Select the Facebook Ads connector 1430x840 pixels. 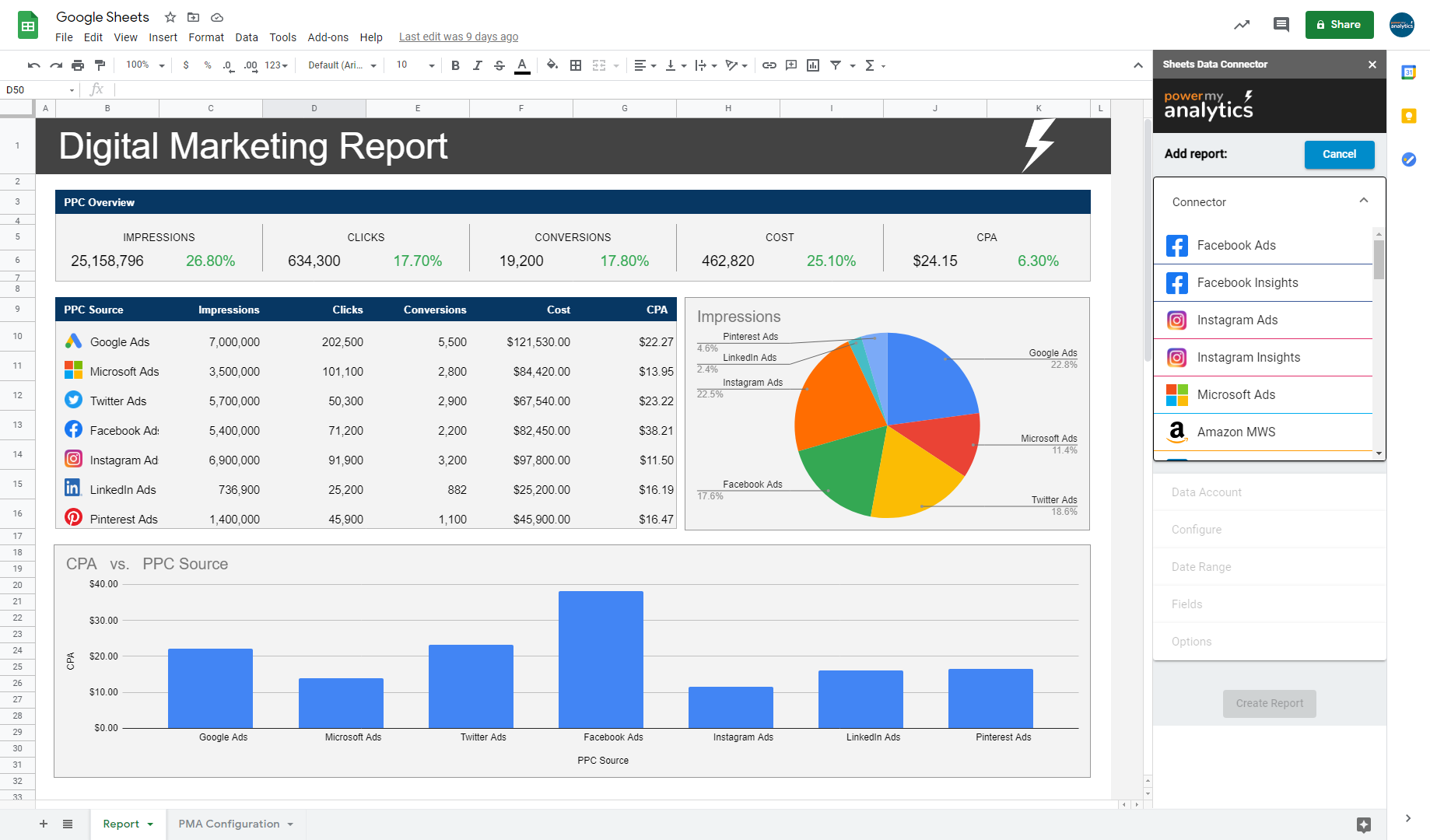click(x=1236, y=245)
